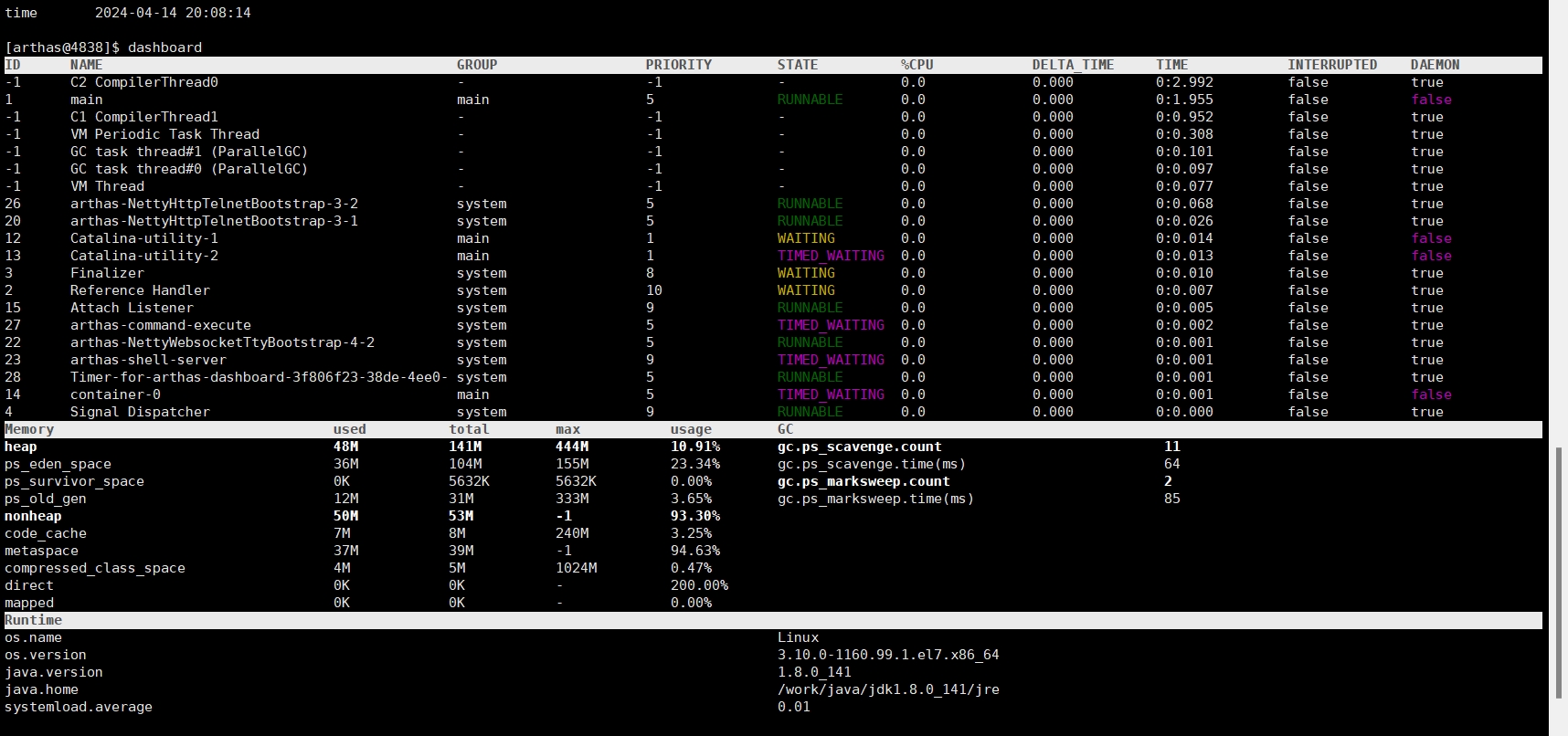Click the systemload.average value '0.01'

[794, 707]
